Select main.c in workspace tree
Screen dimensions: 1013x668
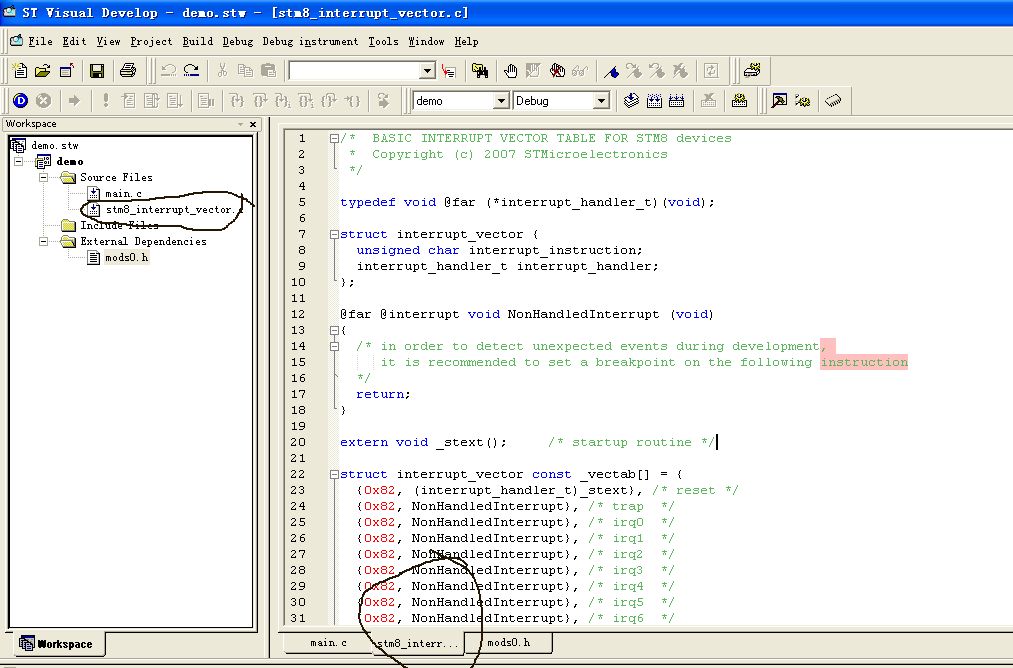point(123,193)
